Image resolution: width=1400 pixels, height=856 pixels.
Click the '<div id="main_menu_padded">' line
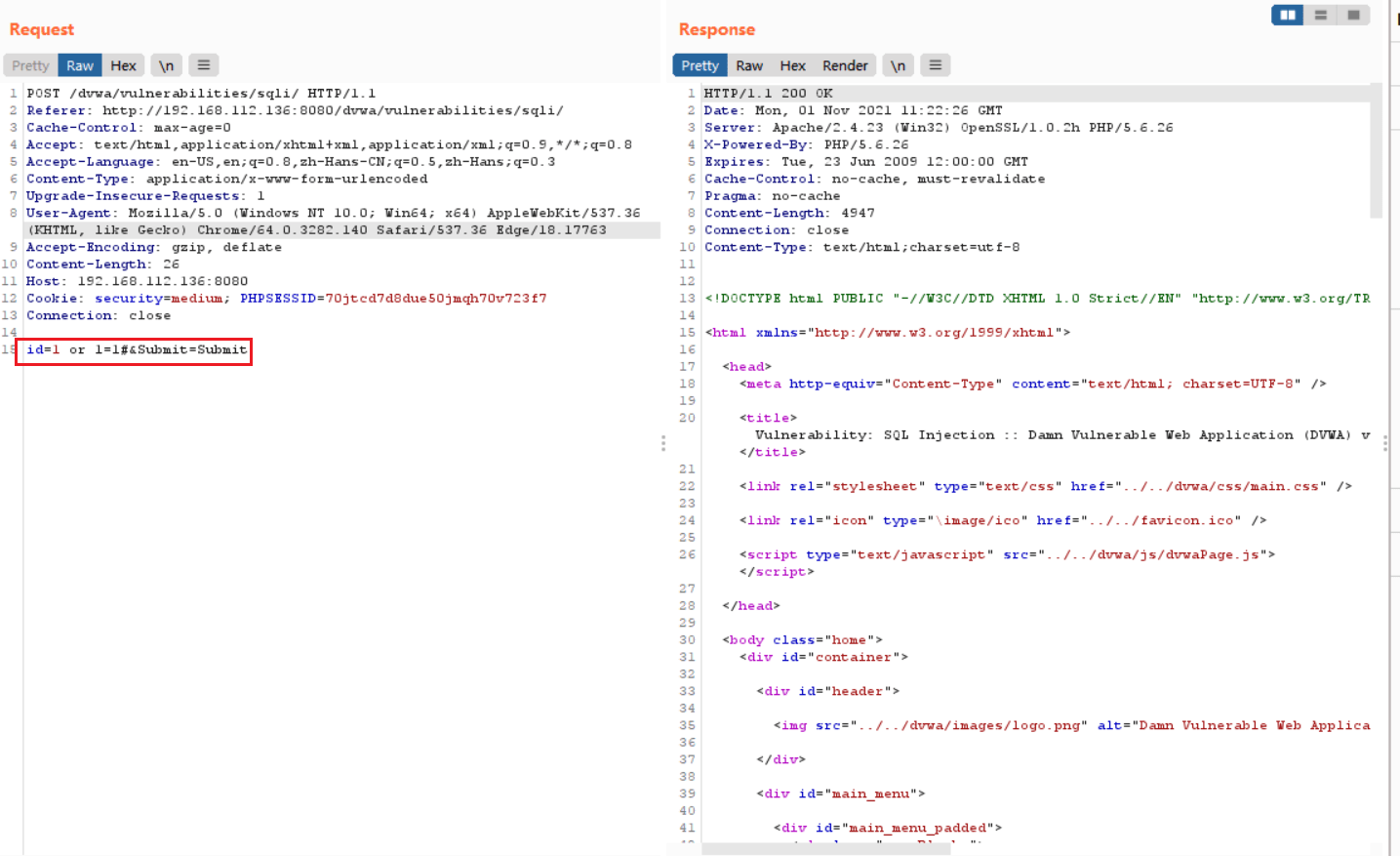(x=888, y=829)
